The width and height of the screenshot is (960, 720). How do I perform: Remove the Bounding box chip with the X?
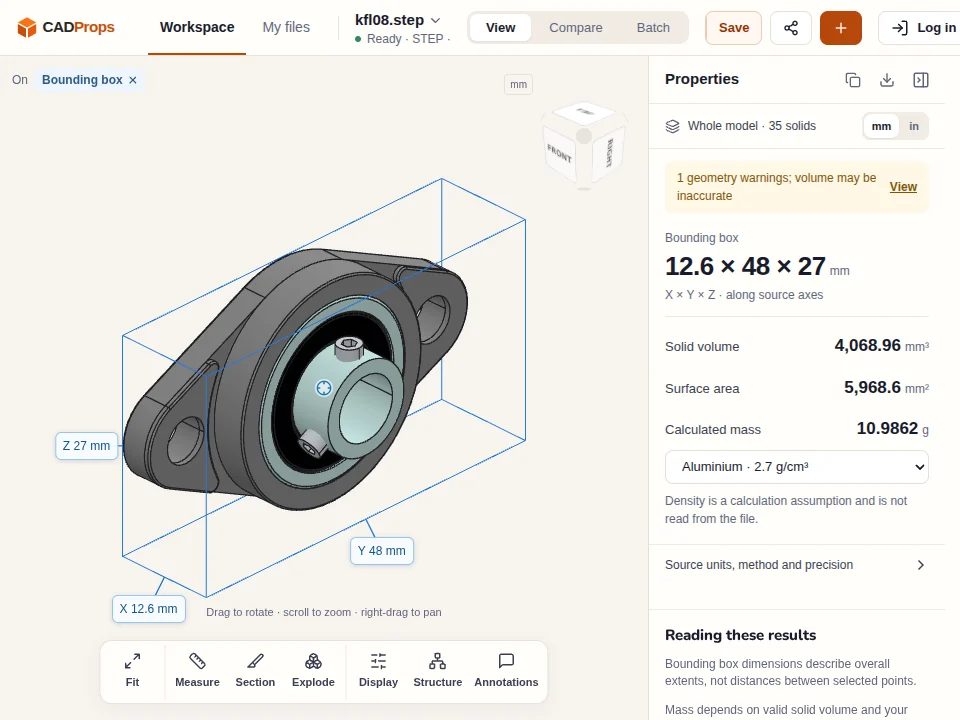tap(133, 80)
